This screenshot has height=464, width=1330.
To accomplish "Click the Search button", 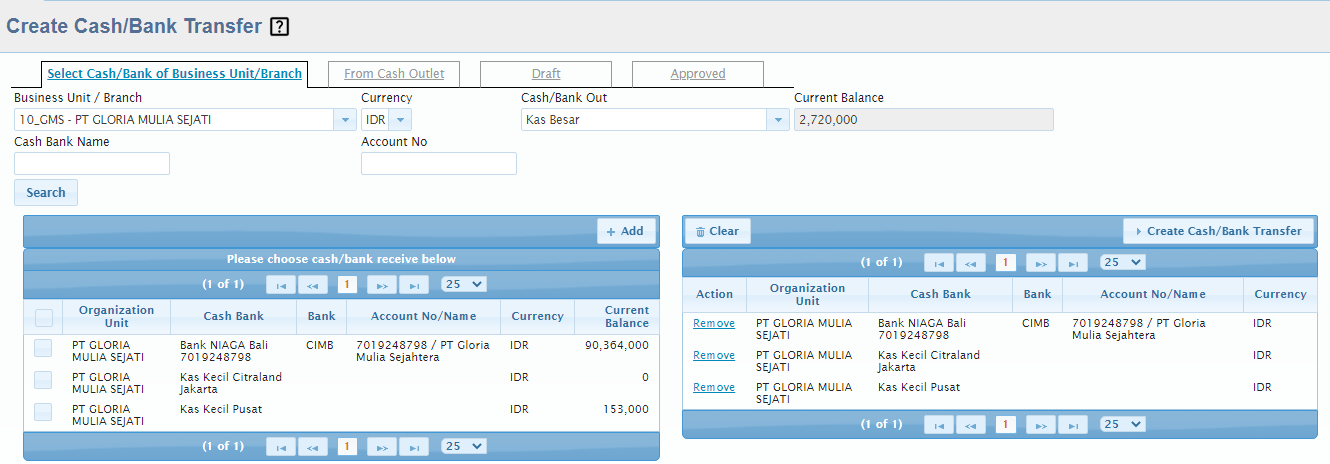I will [46, 193].
